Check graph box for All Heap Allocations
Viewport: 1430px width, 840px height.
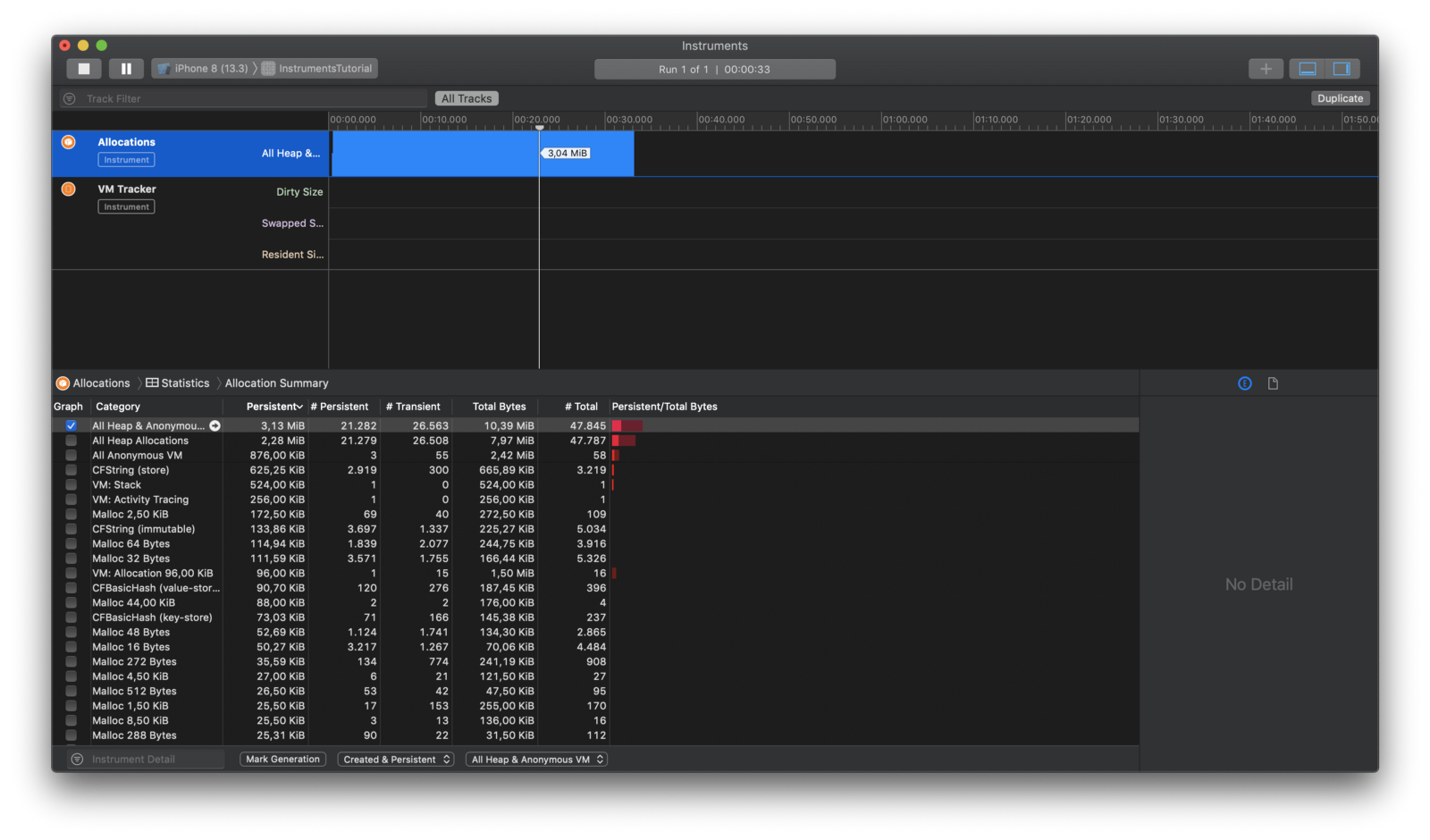point(71,441)
